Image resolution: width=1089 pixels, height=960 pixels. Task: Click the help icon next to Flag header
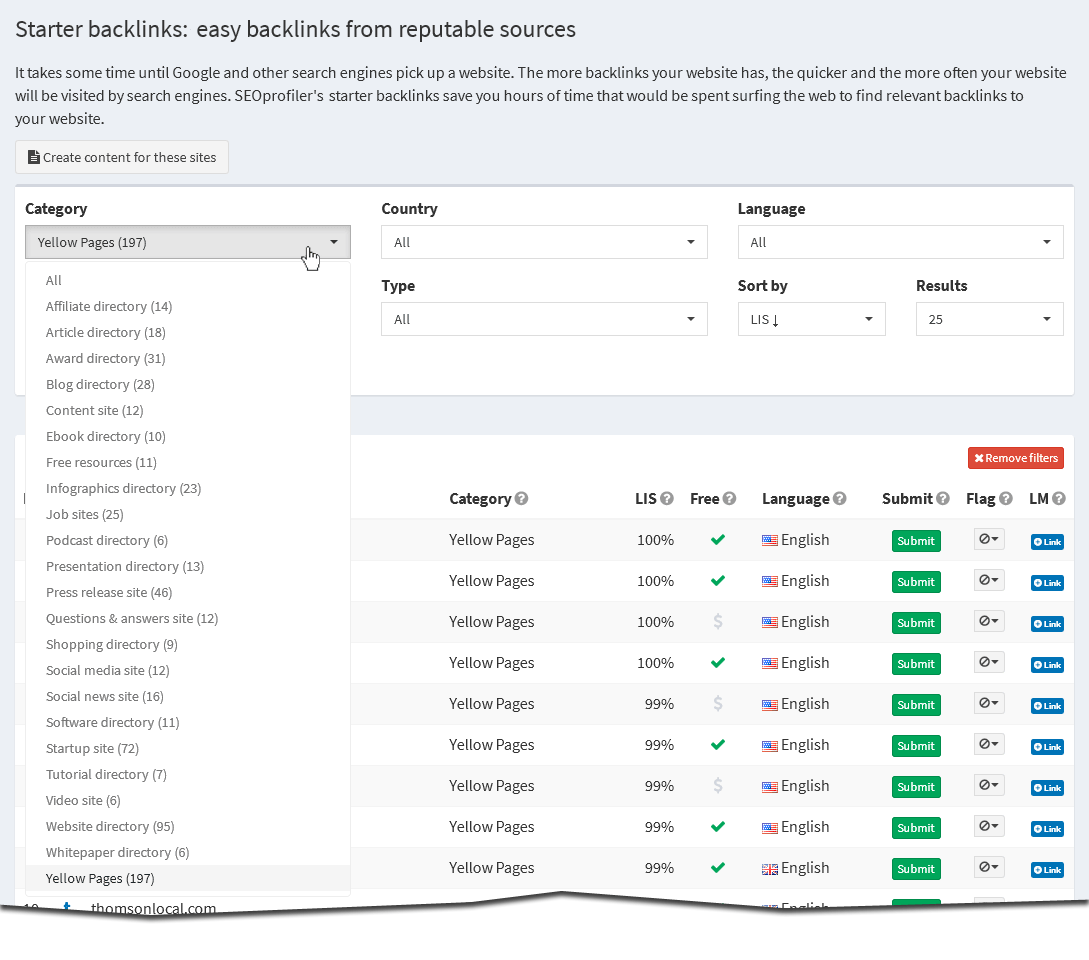[1005, 499]
